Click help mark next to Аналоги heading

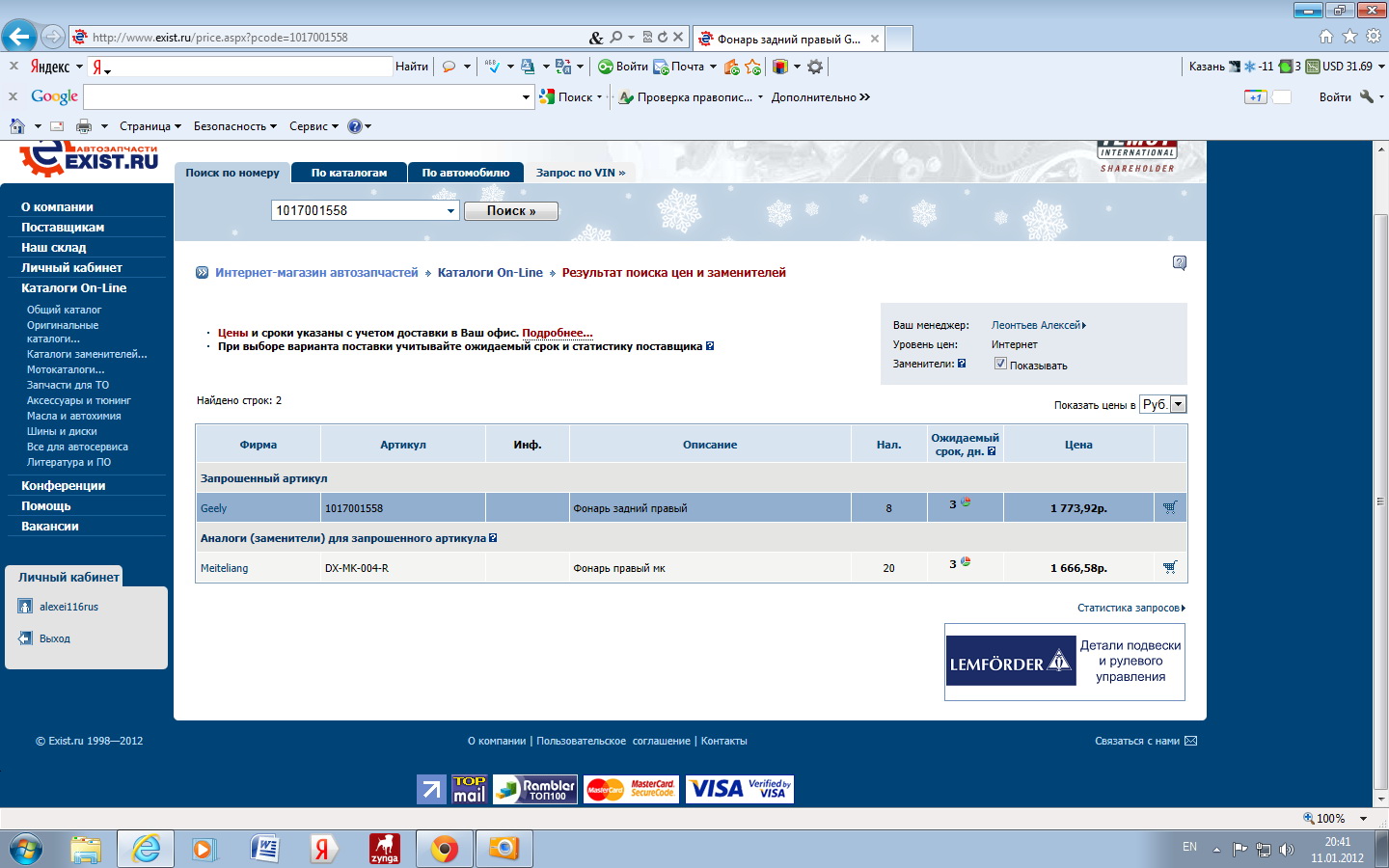click(493, 538)
